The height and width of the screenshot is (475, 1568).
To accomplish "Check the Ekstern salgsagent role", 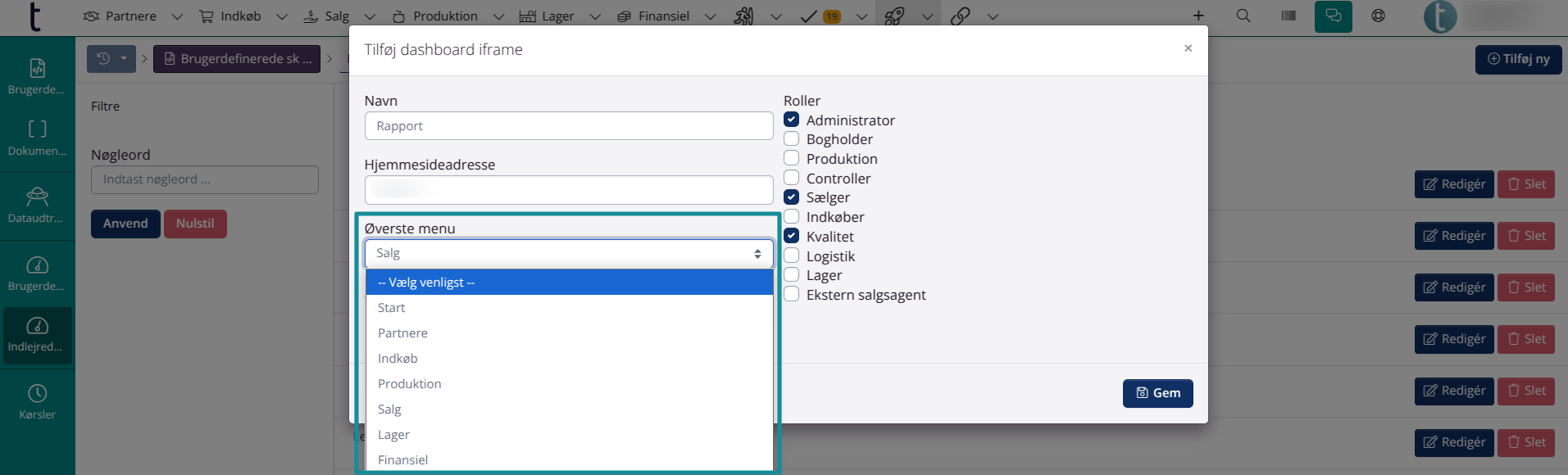I will pyautogui.click(x=792, y=295).
